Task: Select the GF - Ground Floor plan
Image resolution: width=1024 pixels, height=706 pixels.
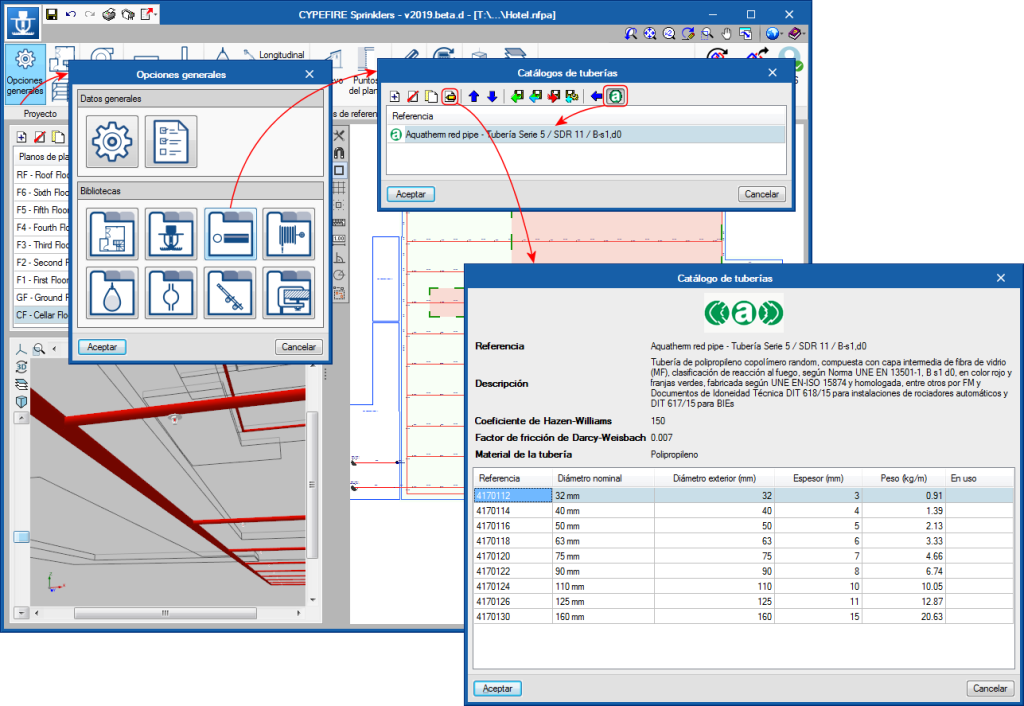Action: coord(42,297)
